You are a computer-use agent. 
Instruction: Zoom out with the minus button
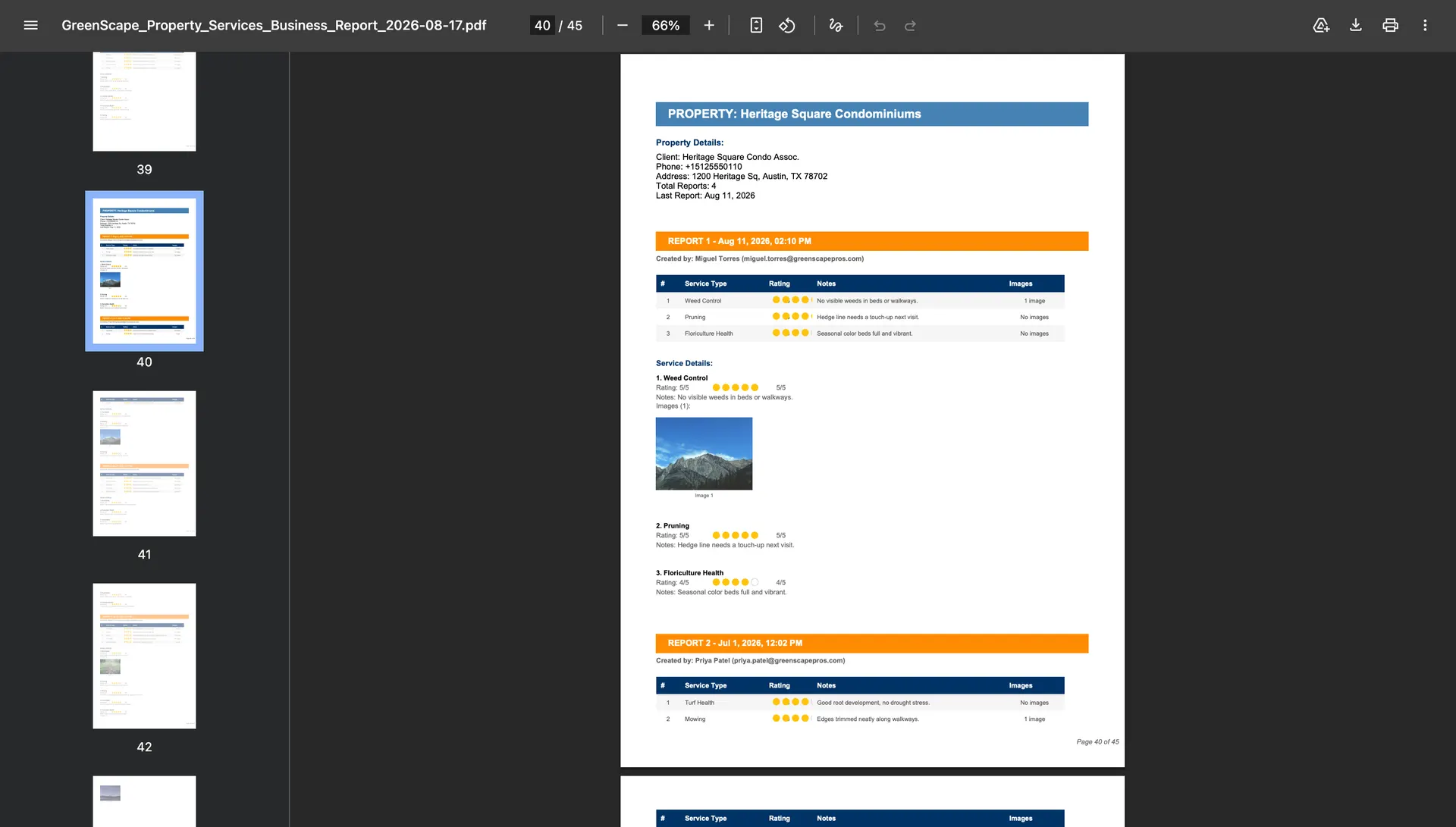tap(623, 25)
